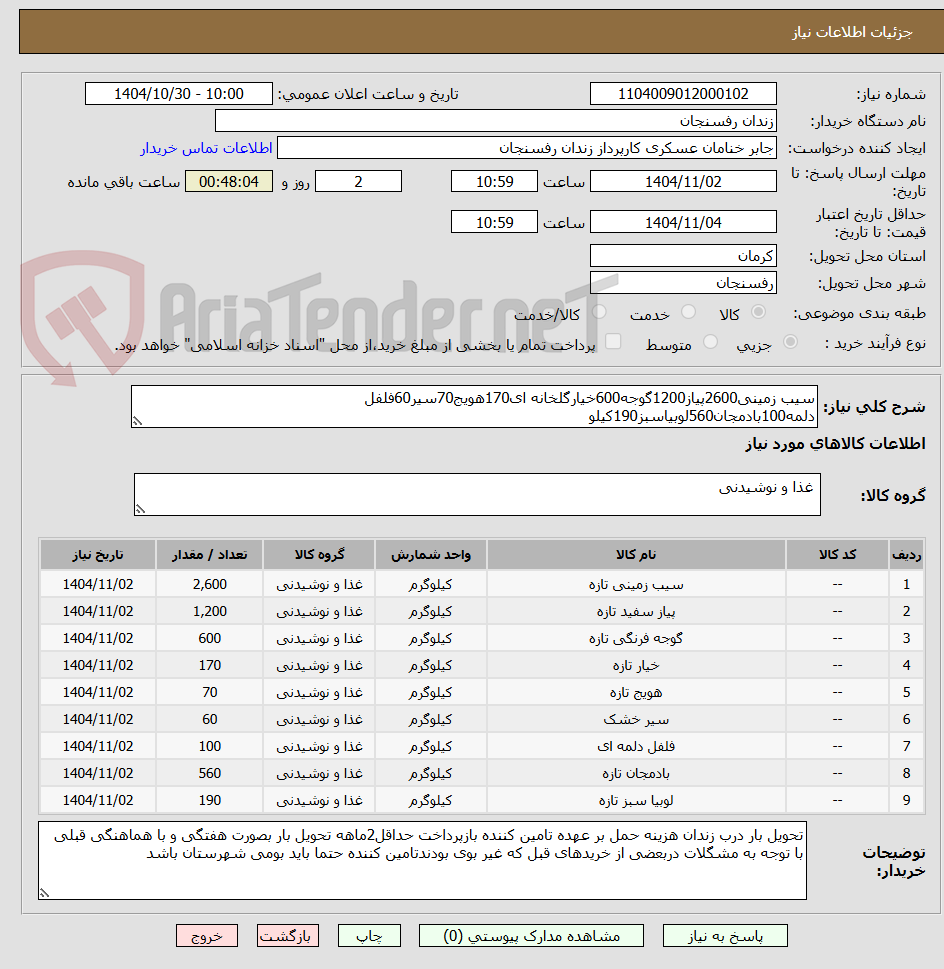Select the کالا/خدمت radio button
944x969 pixels.
[599, 313]
